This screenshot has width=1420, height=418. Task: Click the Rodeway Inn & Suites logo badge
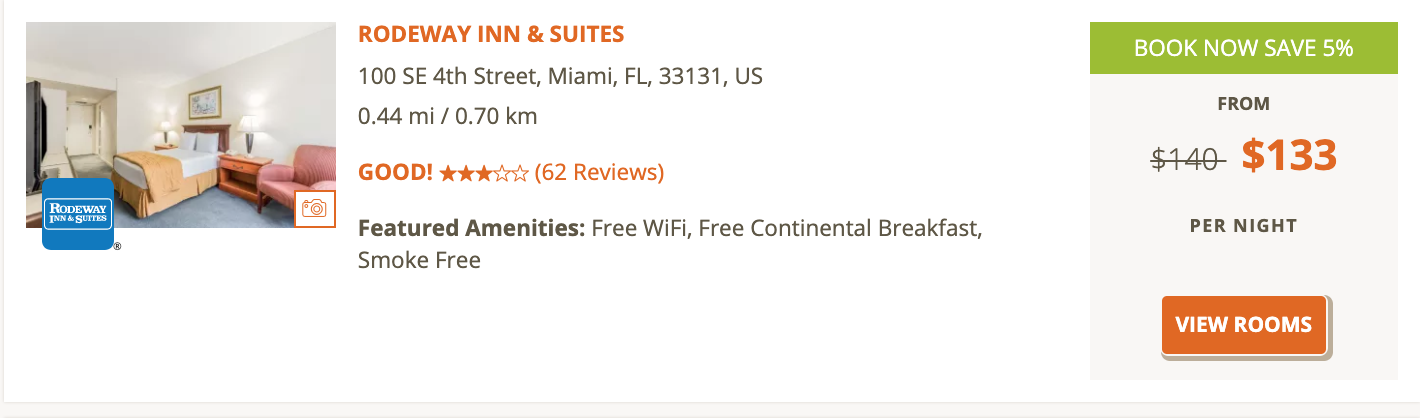[77, 214]
